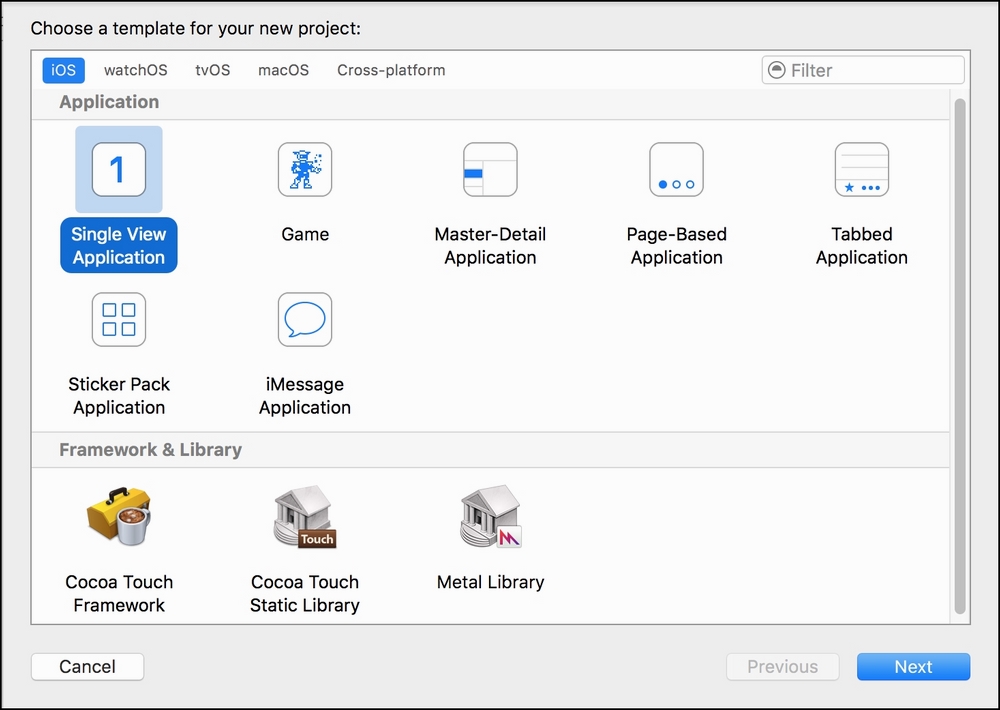Click the 'Sticker Pack Application' label
This screenshot has height=710, width=1000.
[119, 396]
